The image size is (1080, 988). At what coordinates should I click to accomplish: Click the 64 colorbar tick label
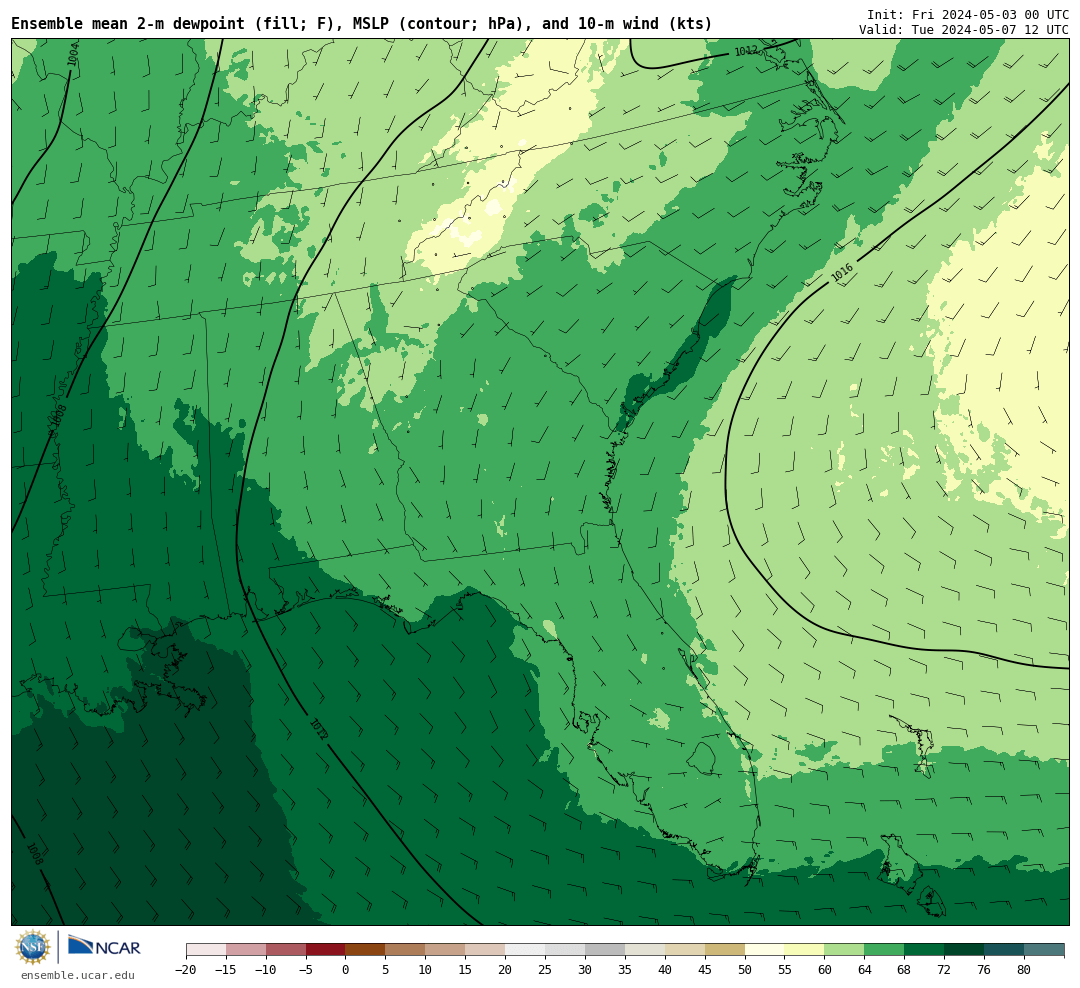pos(864,969)
